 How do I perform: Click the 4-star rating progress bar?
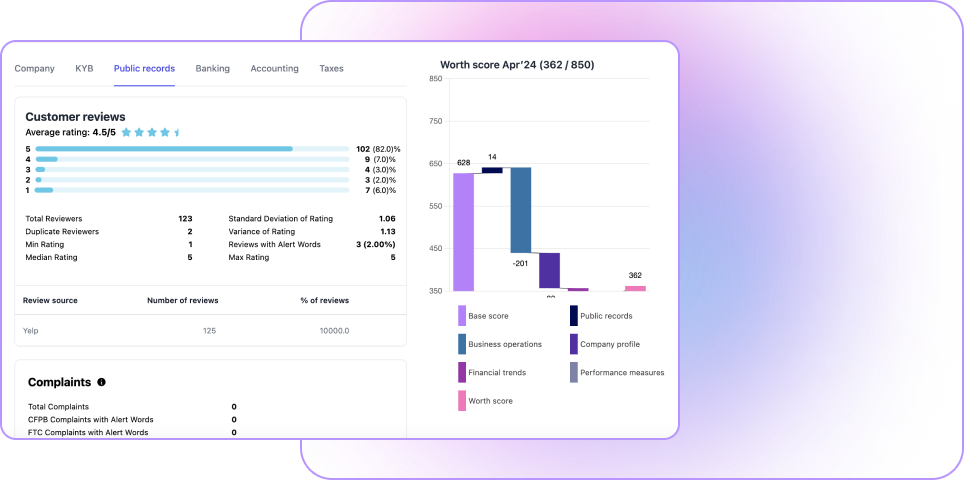(192, 159)
